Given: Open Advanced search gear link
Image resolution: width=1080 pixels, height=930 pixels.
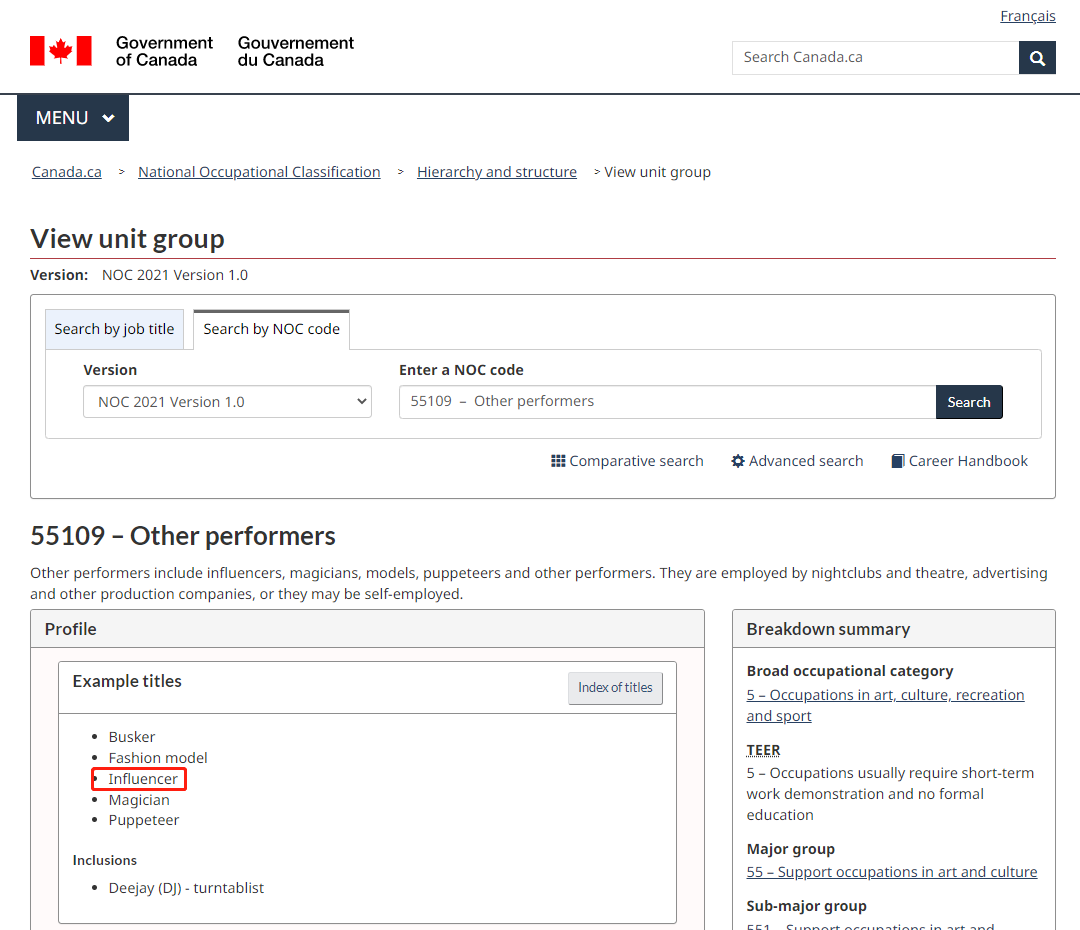Looking at the screenshot, I should coord(797,461).
